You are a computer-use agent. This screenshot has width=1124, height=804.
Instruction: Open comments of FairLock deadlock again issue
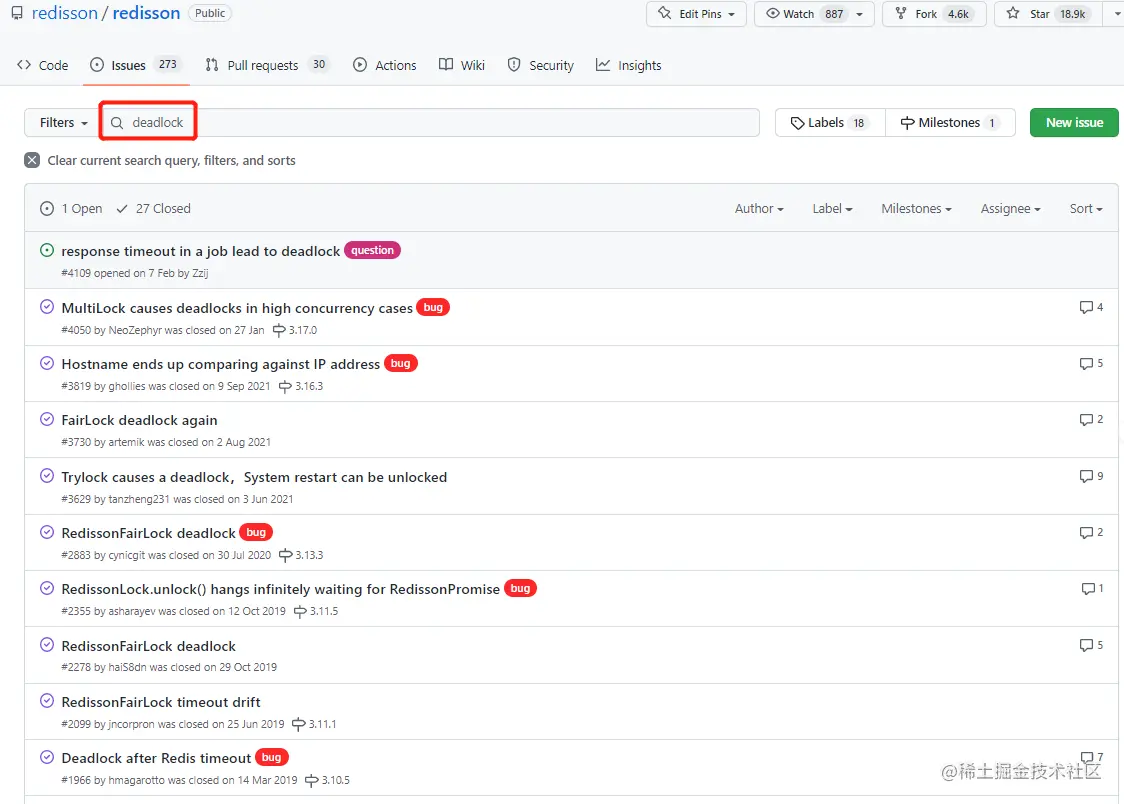pos(1091,419)
